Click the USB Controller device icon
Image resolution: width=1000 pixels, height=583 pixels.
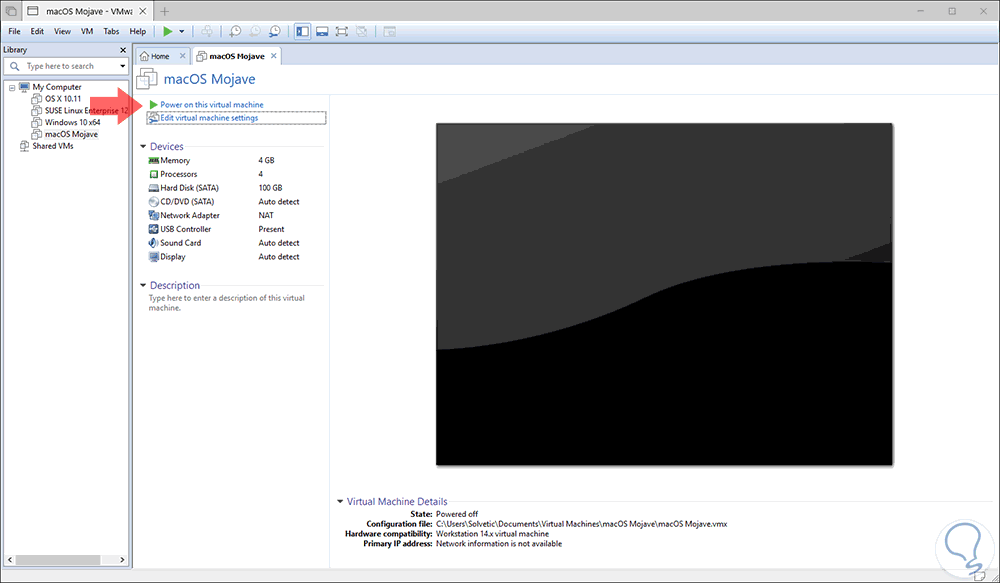[x=154, y=229]
